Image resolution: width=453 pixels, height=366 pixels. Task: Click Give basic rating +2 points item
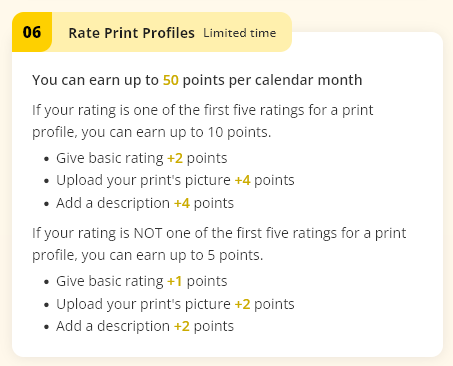click(x=142, y=158)
